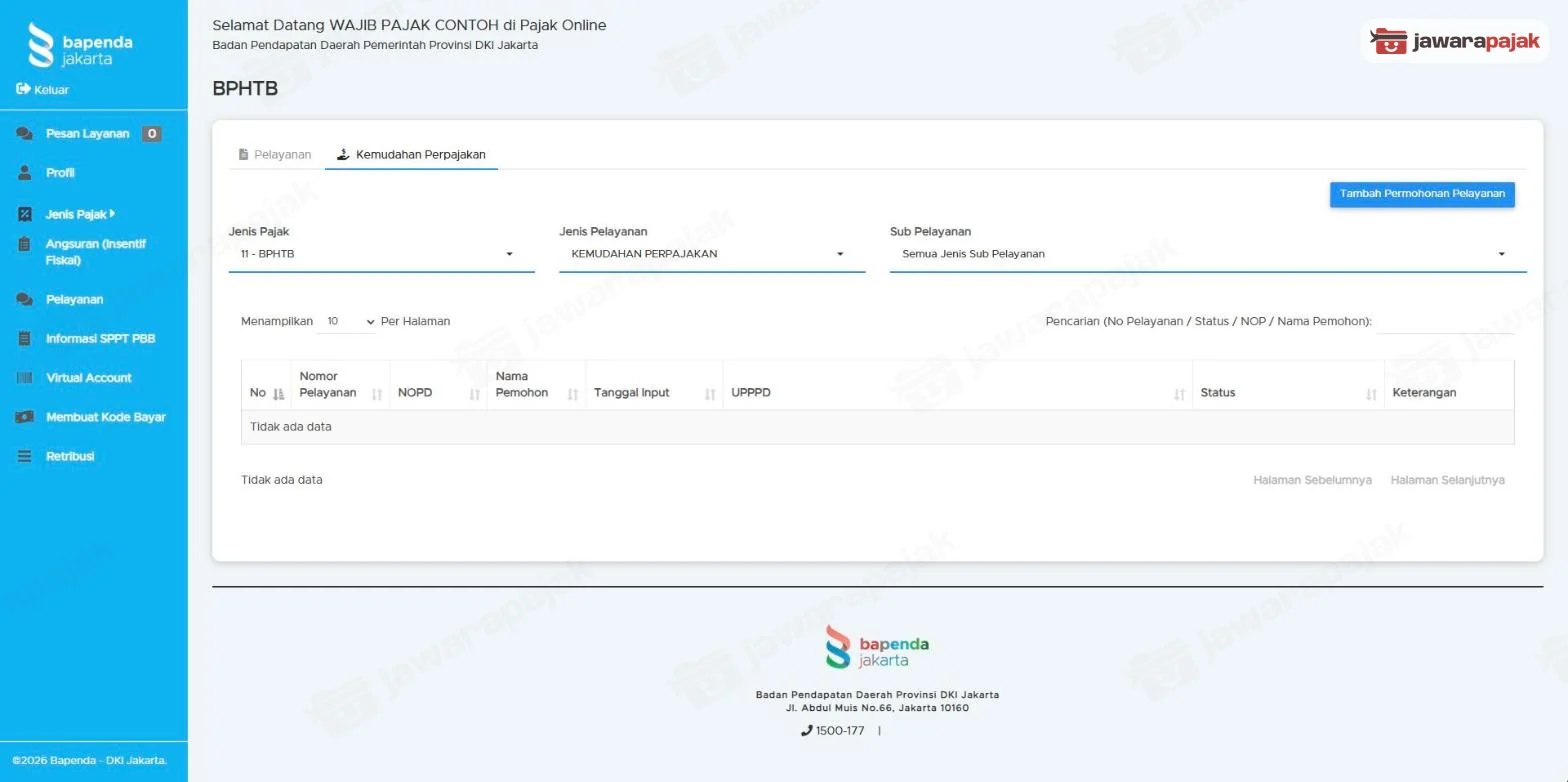Sort by Nomor Pelayanan column icon
This screenshot has width=1568, height=782.
377,394
